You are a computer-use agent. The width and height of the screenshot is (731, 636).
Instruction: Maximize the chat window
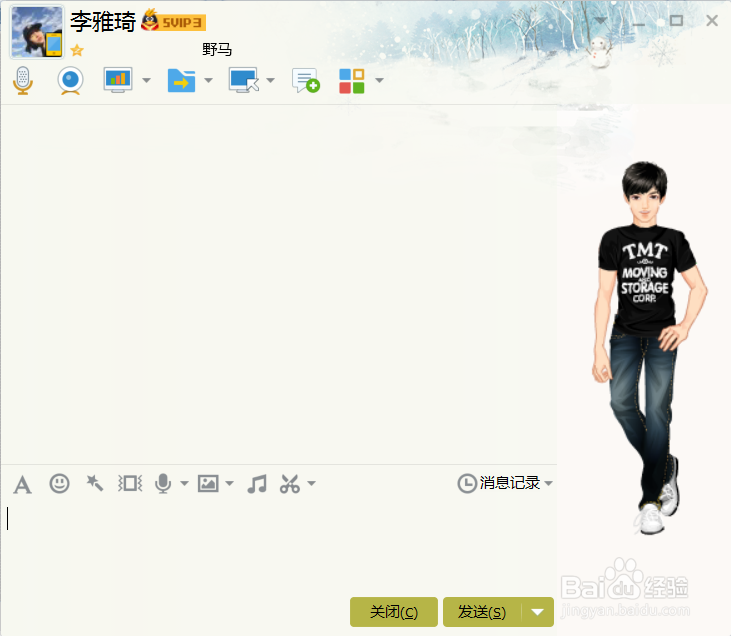(676, 21)
